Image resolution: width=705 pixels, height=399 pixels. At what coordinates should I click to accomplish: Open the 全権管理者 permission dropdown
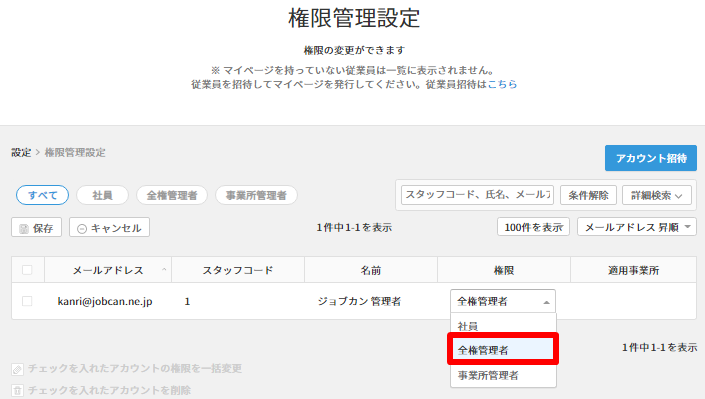503,301
